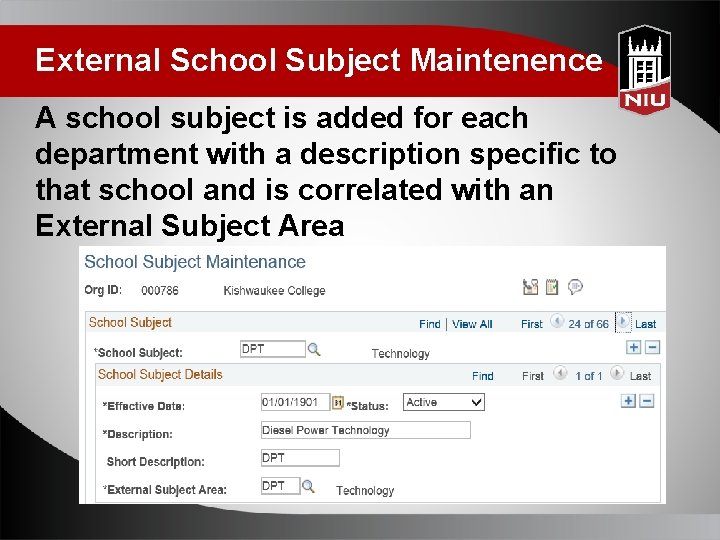Screen dimensions: 720x540
Task: Add a School Subject Details row
Action: pos(628,401)
